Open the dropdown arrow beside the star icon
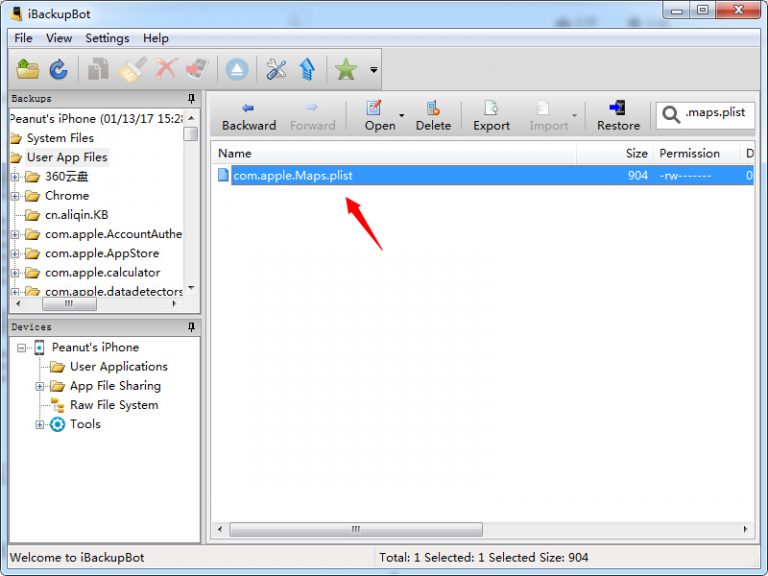Image resolution: width=768 pixels, height=576 pixels. coord(374,70)
